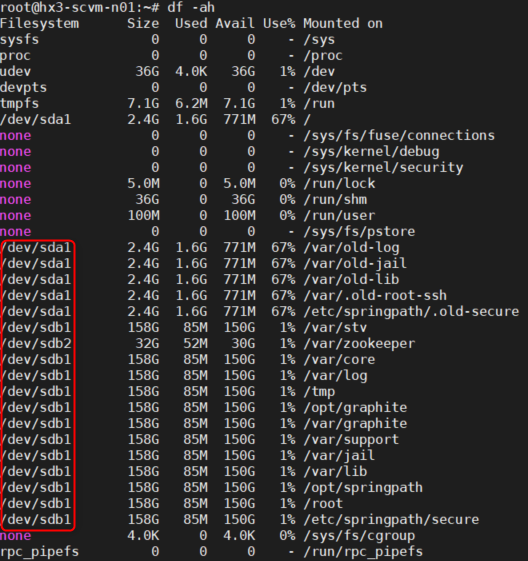Click the '/sys/fs/pstore' mount path
Viewport: 528px width, 561px height.
click(x=360, y=231)
